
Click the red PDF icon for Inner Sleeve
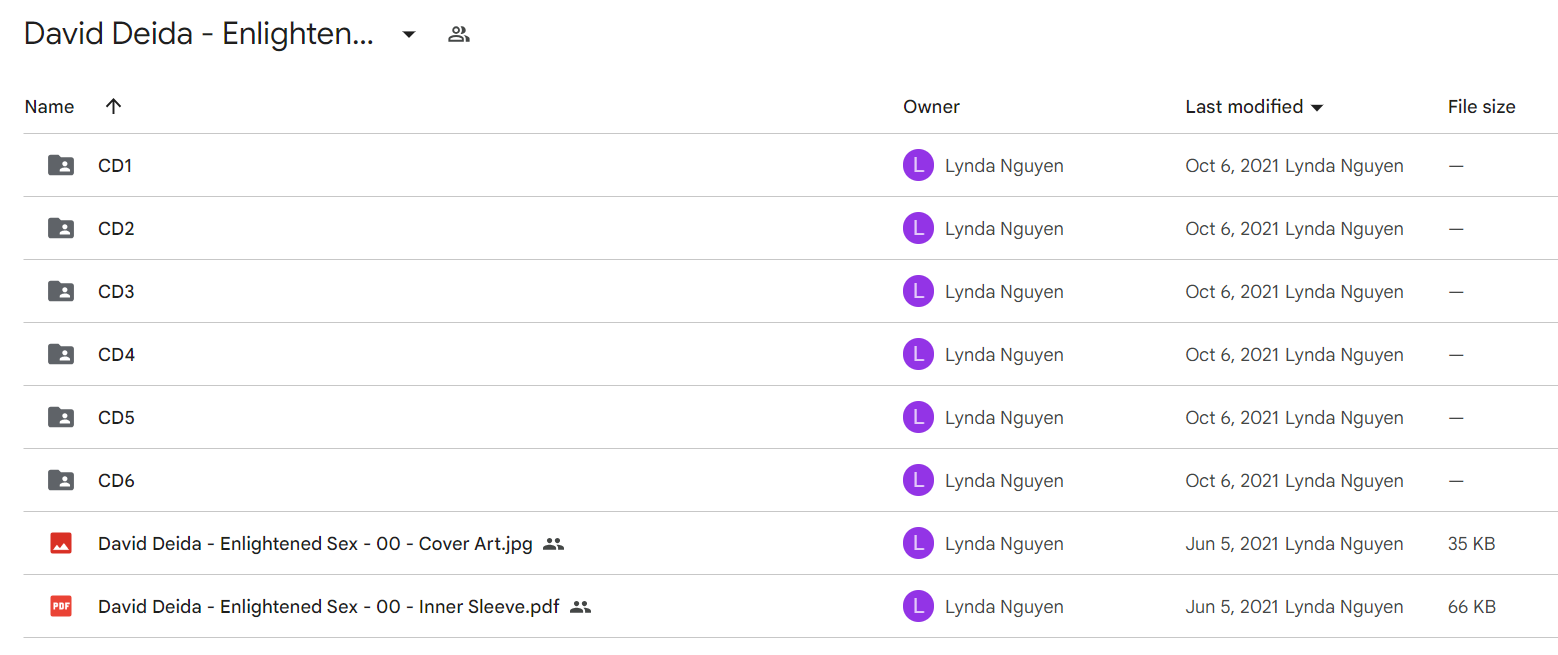[x=61, y=606]
